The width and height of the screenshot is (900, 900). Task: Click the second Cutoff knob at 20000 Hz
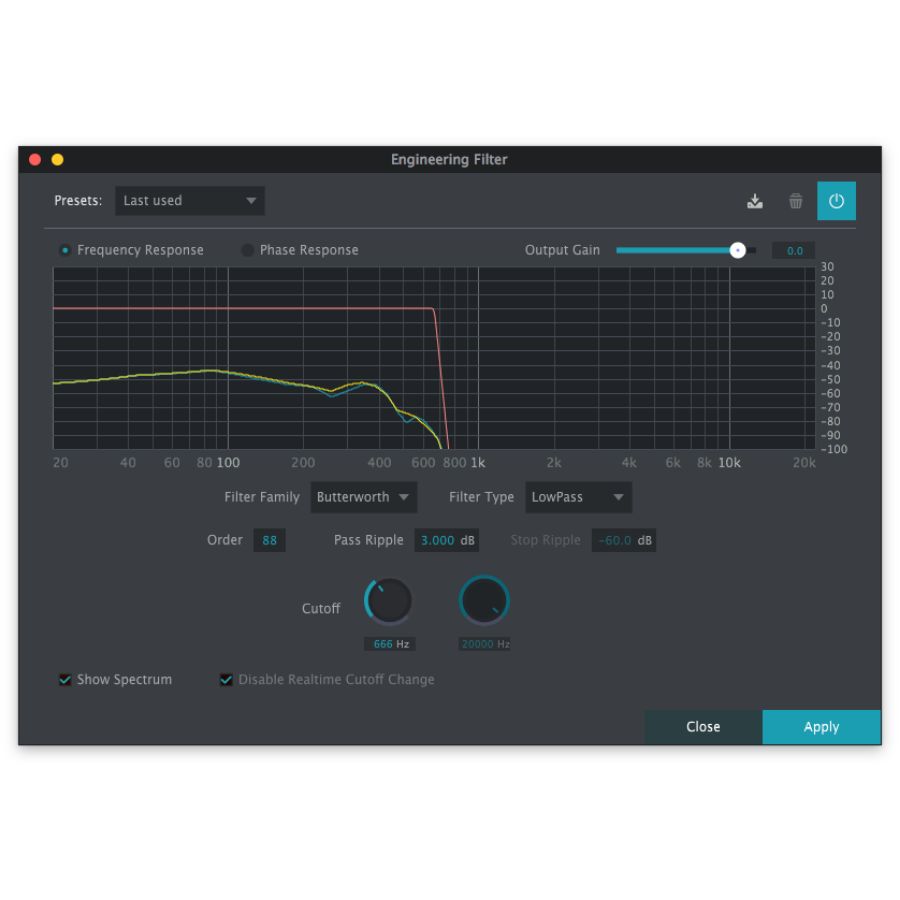(484, 601)
